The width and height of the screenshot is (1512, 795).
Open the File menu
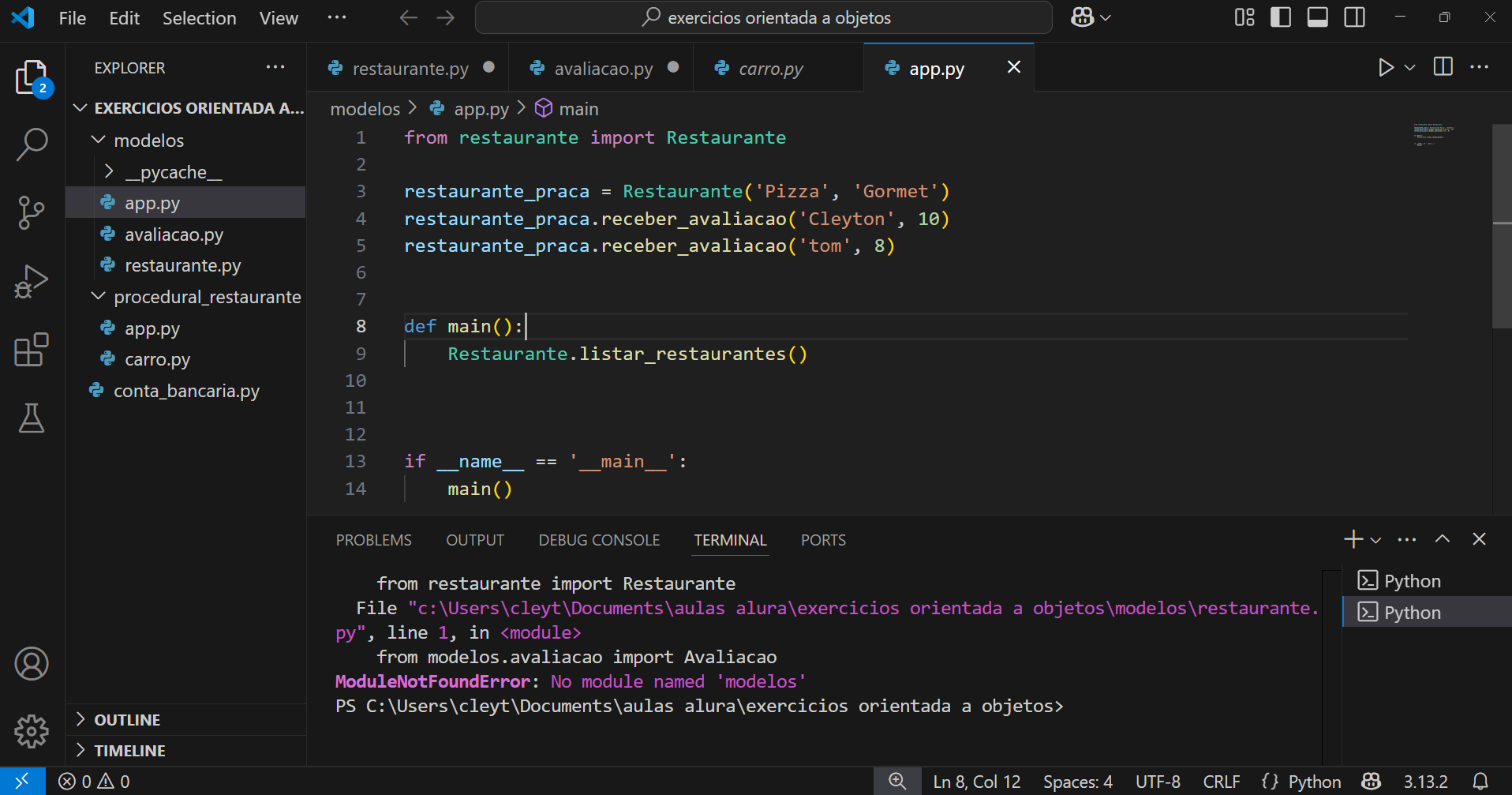(x=73, y=18)
